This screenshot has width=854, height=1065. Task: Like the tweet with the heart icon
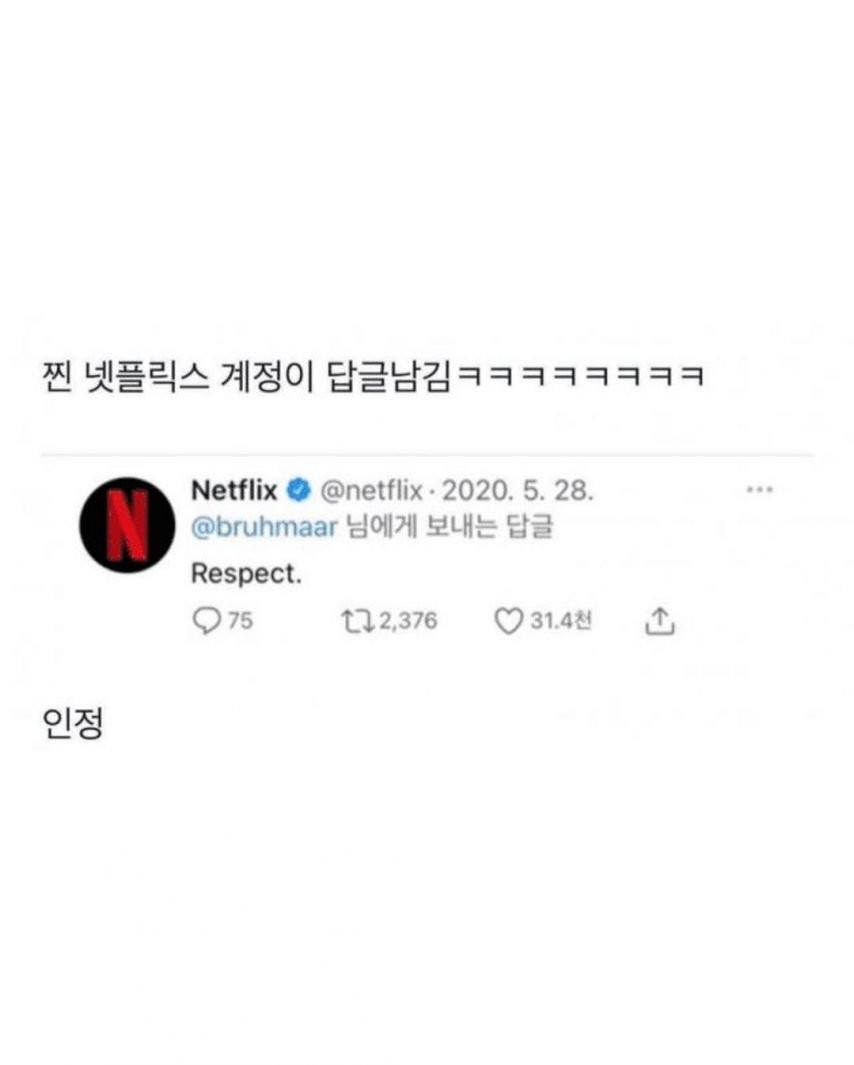[x=508, y=621]
